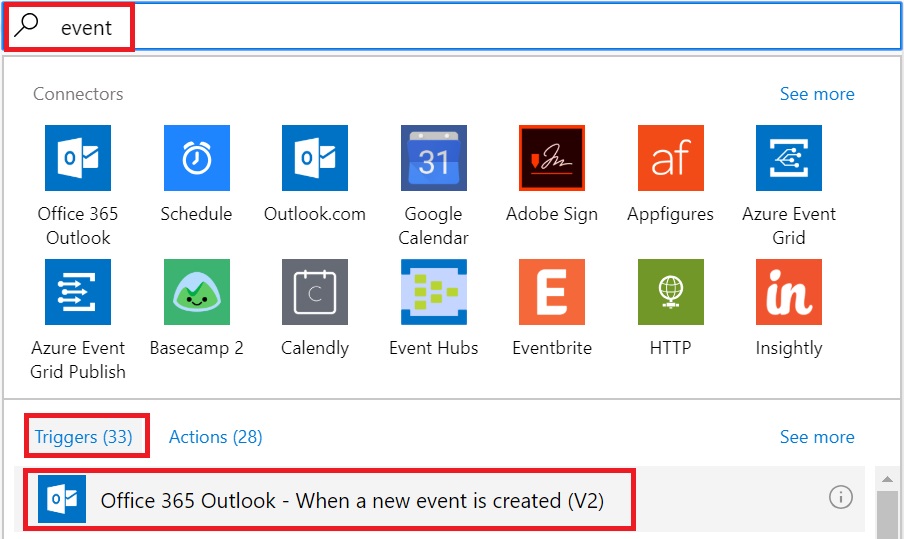
Task: Switch to the Triggers (33) tab
Action: pyautogui.click(x=84, y=437)
